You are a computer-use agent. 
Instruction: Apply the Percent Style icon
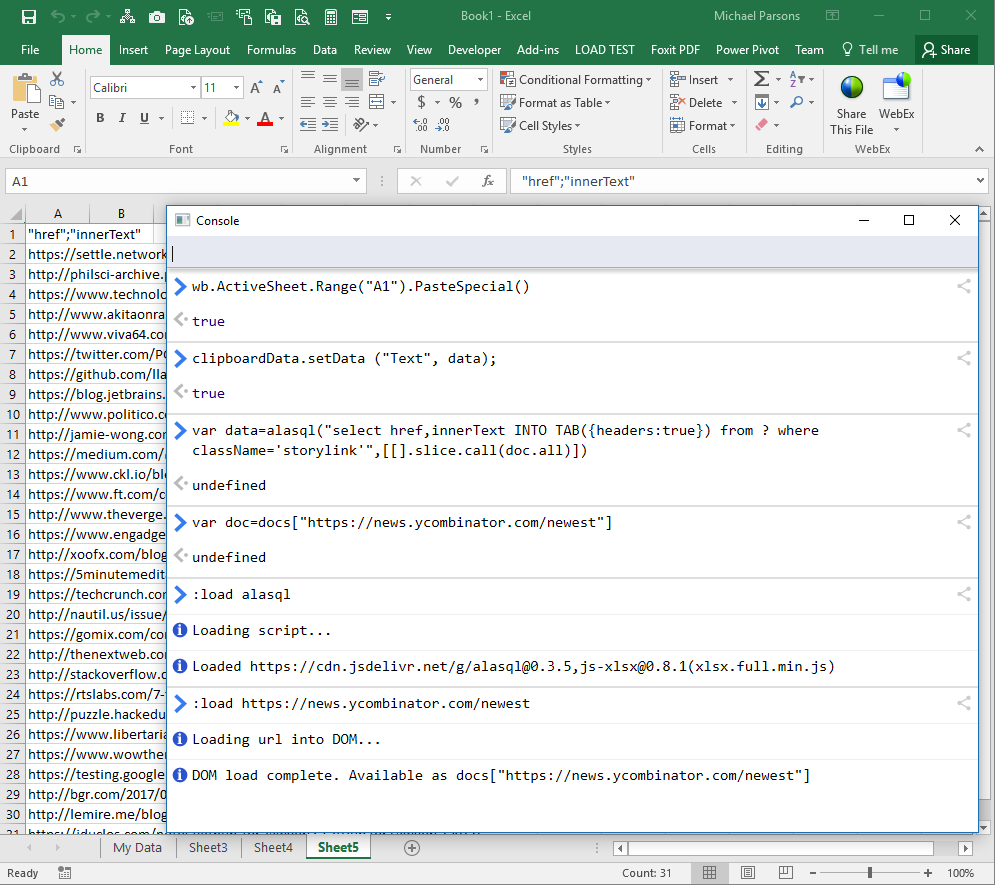(x=454, y=102)
